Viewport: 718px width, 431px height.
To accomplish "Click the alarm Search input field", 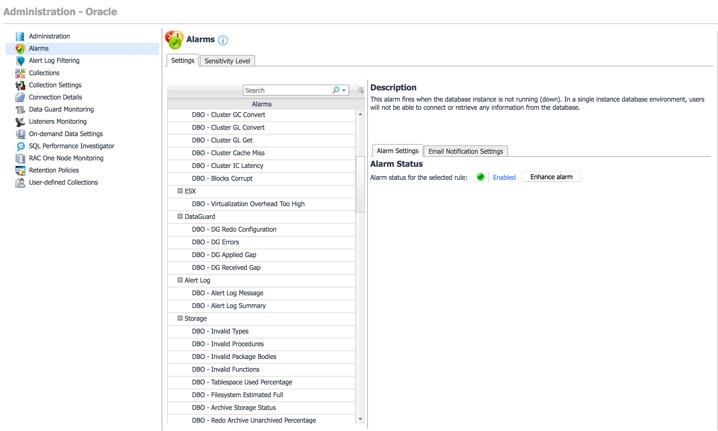I will coord(287,90).
